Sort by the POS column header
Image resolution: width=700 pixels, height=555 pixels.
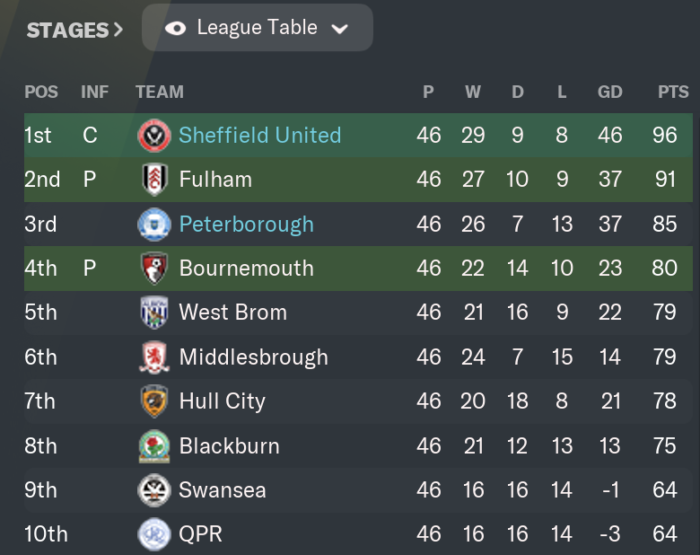pyautogui.click(x=41, y=92)
